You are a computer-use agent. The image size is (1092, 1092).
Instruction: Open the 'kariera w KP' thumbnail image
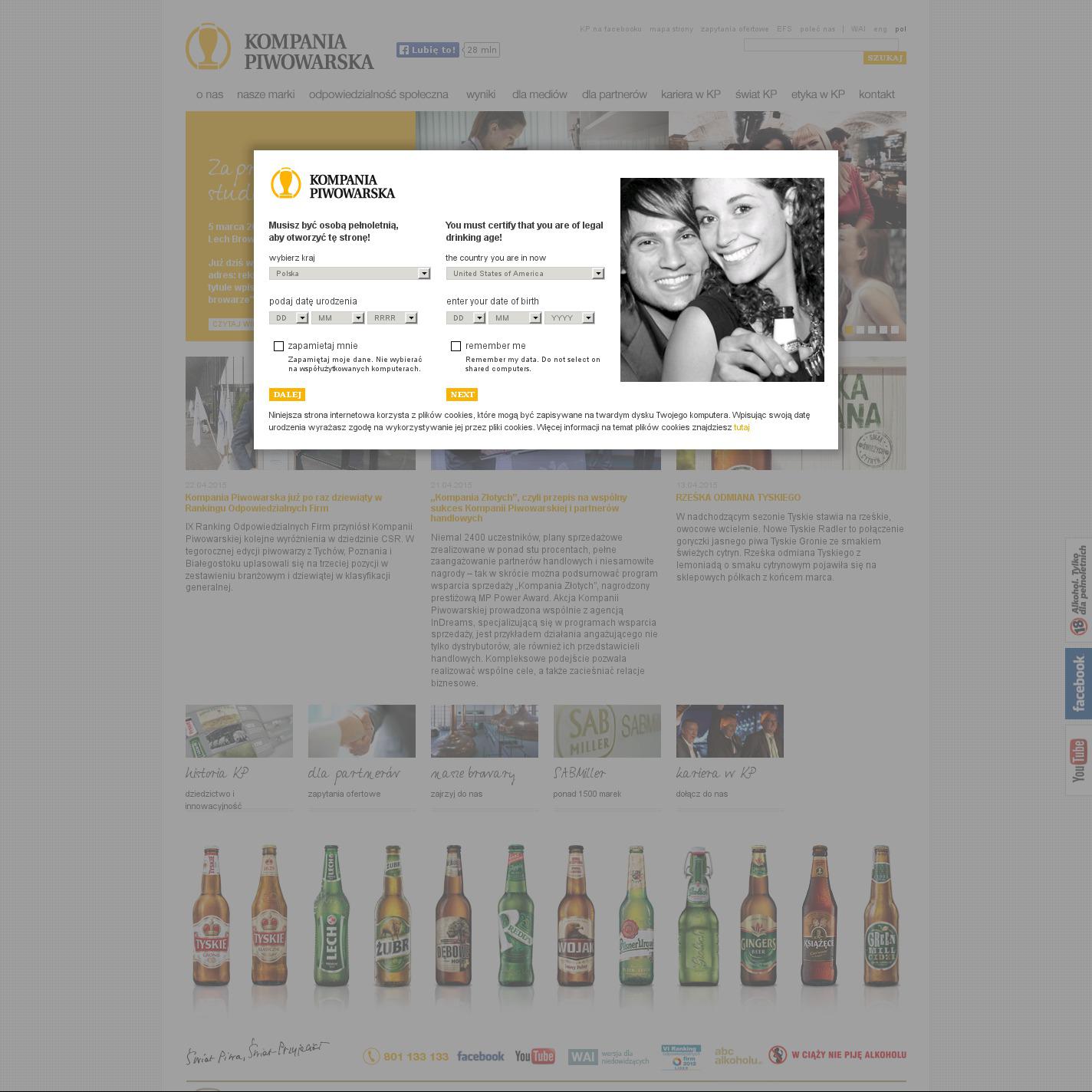click(730, 731)
